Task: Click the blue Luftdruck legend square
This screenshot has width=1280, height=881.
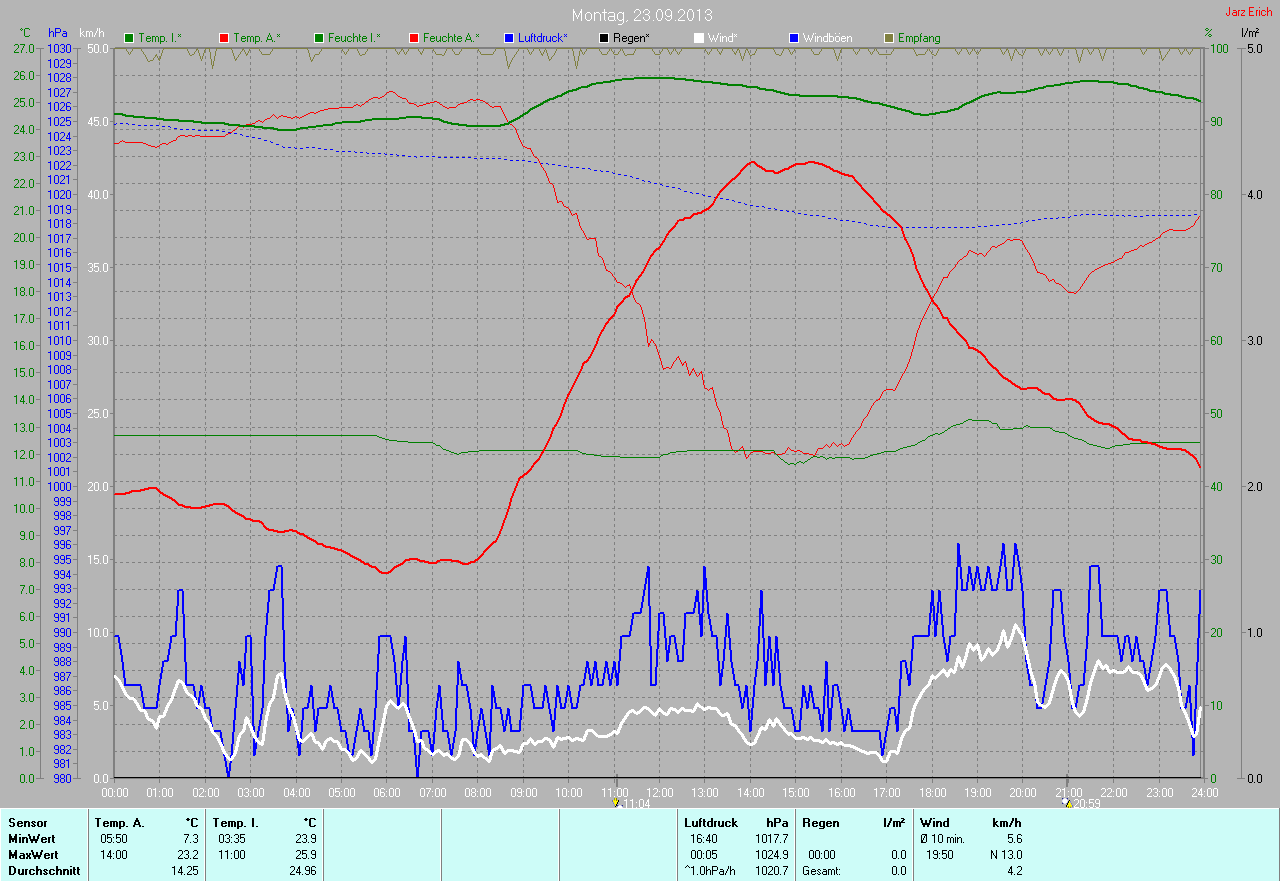Action: 509,38
